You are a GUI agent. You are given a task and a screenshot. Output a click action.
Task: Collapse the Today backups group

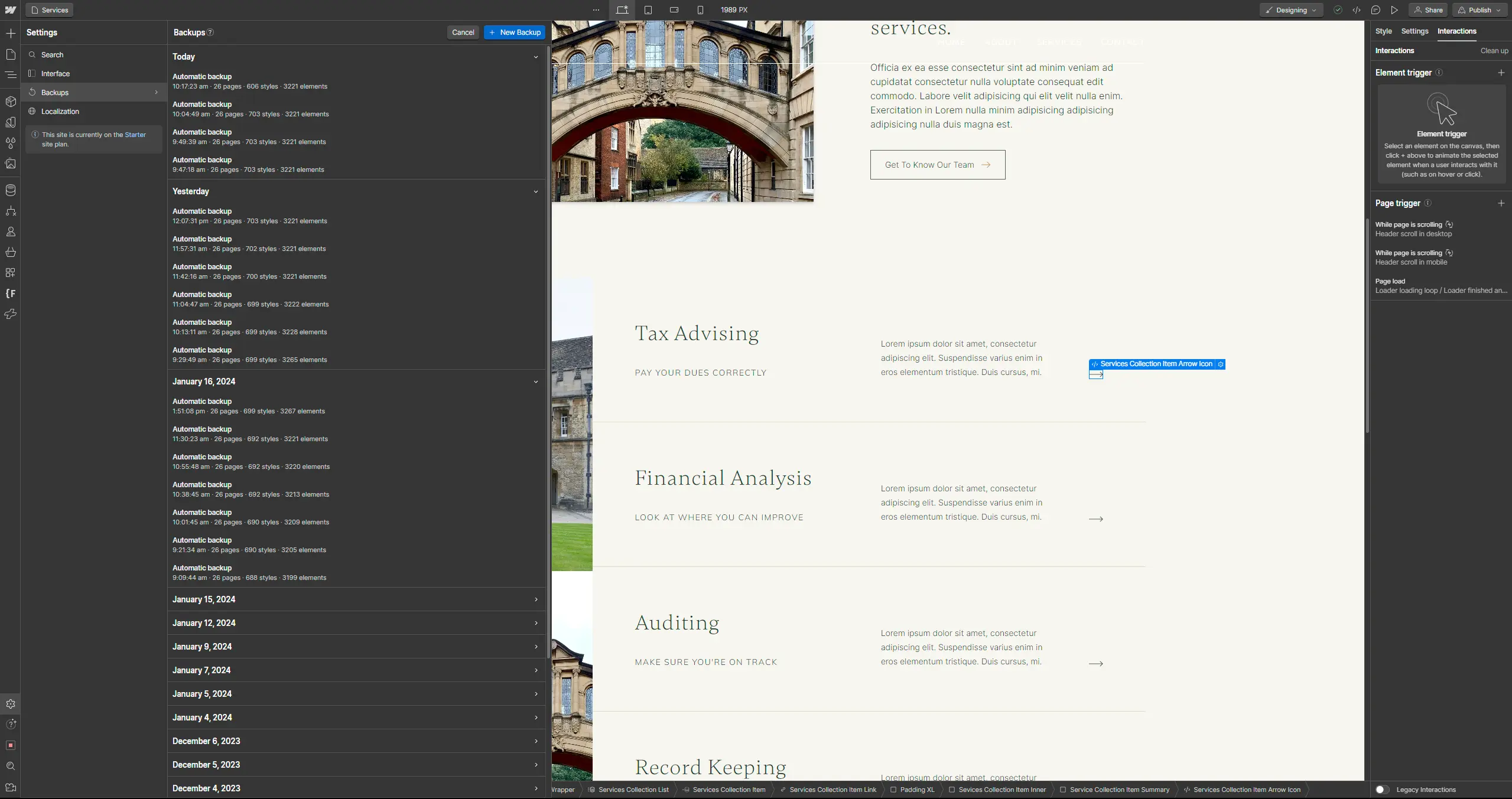(x=535, y=57)
